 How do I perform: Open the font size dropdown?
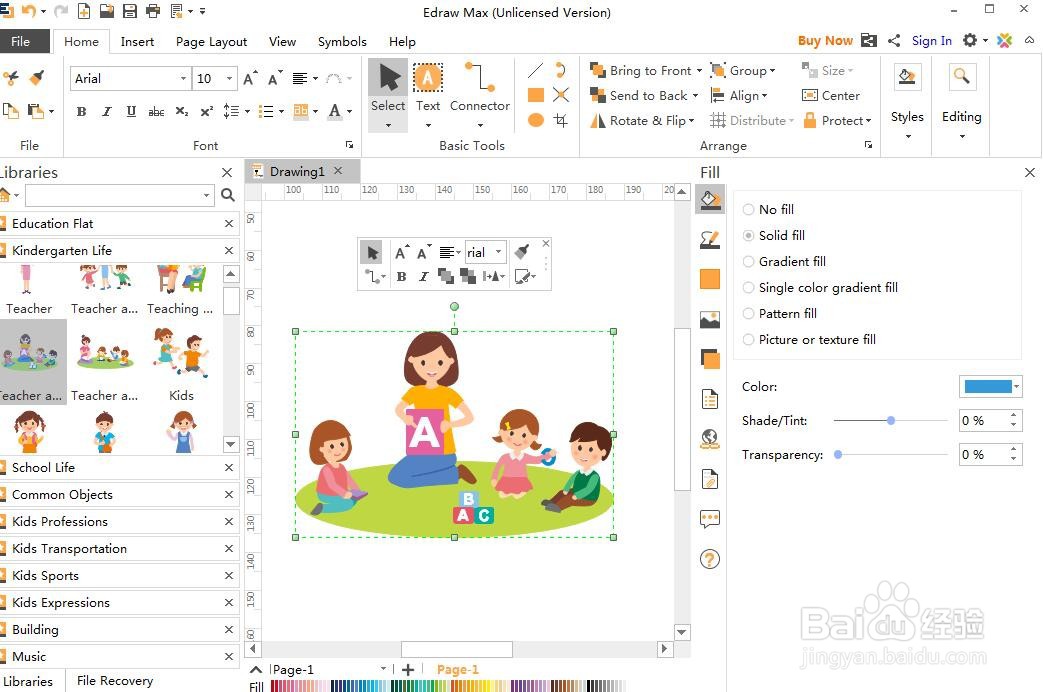[229, 79]
